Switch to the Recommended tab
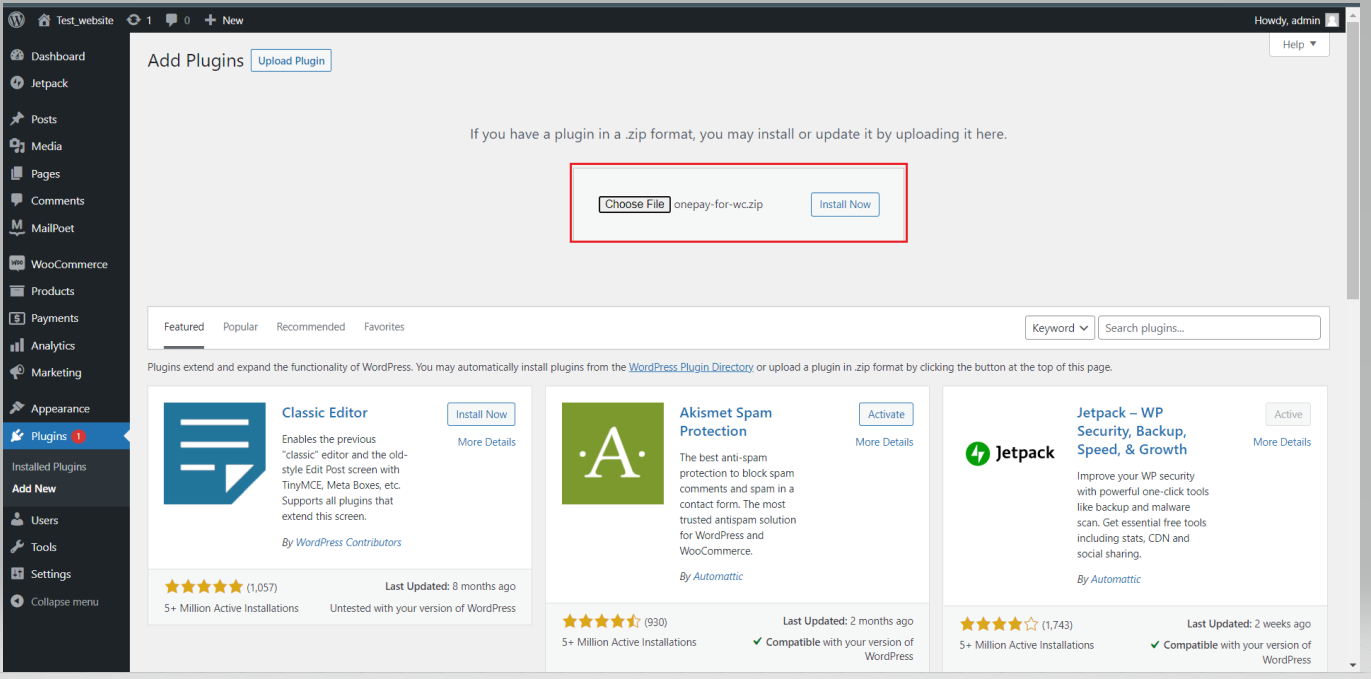This screenshot has width=1371, height=679. [x=311, y=327]
